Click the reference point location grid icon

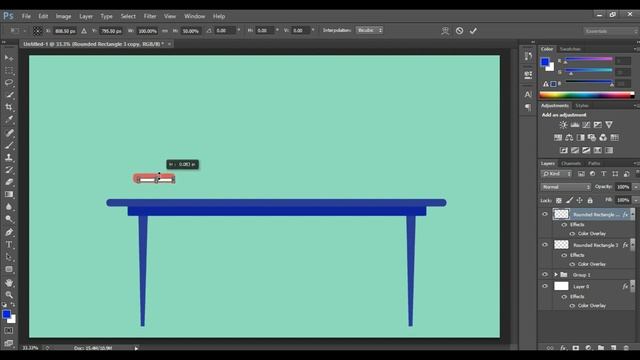pyautogui.click(x=37, y=31)
